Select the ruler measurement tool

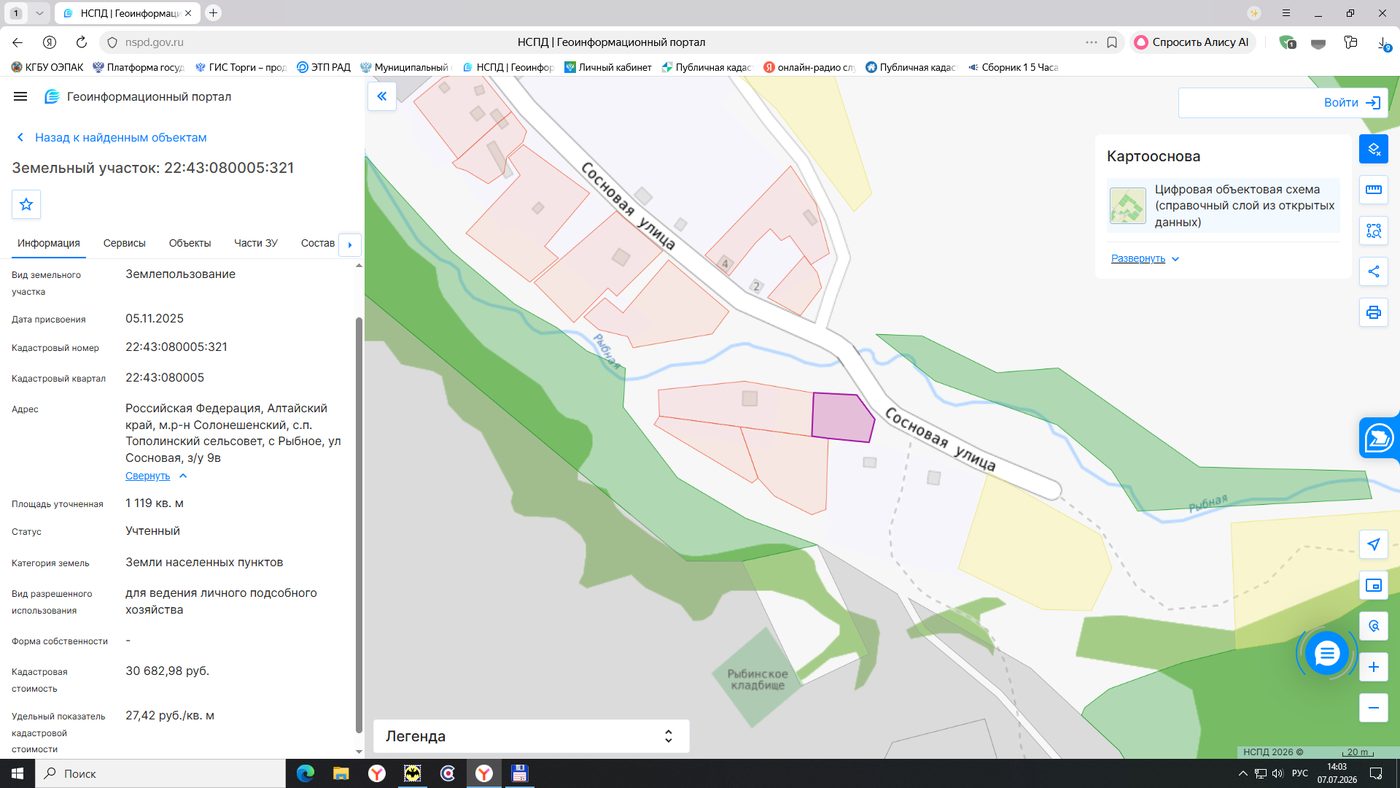coord(1373,190)
